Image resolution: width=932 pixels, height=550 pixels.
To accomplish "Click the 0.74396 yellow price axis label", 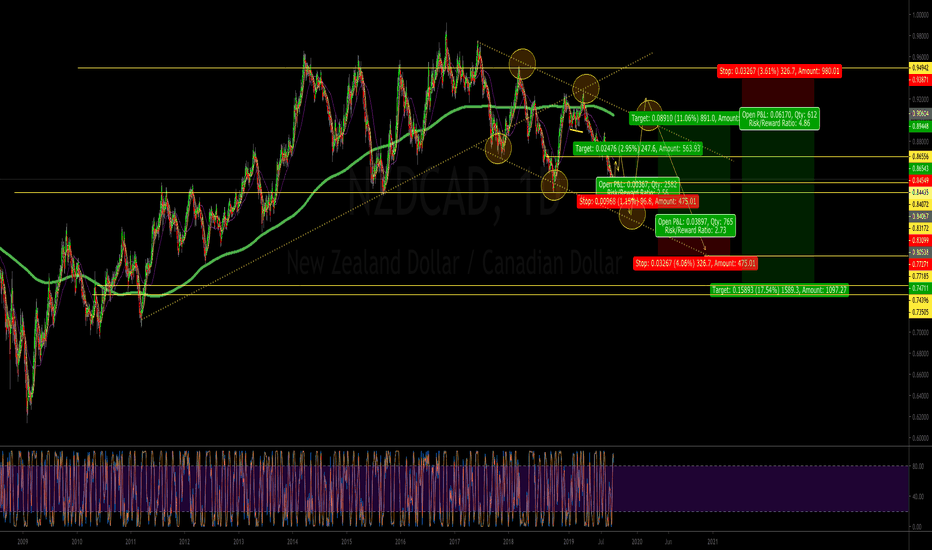I will pyautogui.click(x=920, y=300).
